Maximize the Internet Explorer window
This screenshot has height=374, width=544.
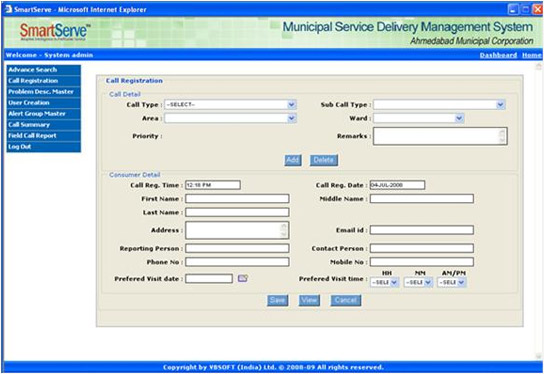coord(526,9)
